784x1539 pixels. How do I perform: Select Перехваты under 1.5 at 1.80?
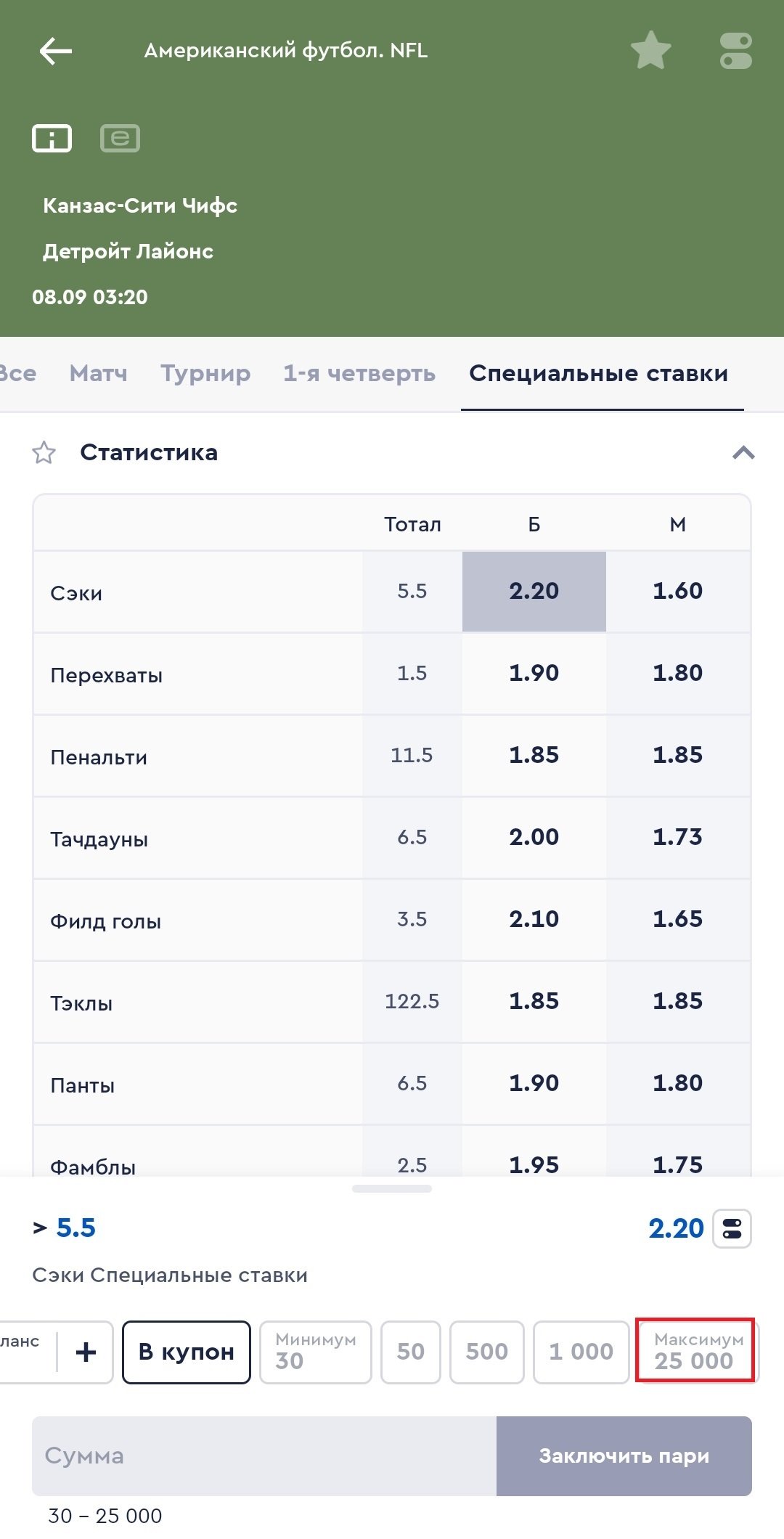pyautogui.click(x=677, y=673)
